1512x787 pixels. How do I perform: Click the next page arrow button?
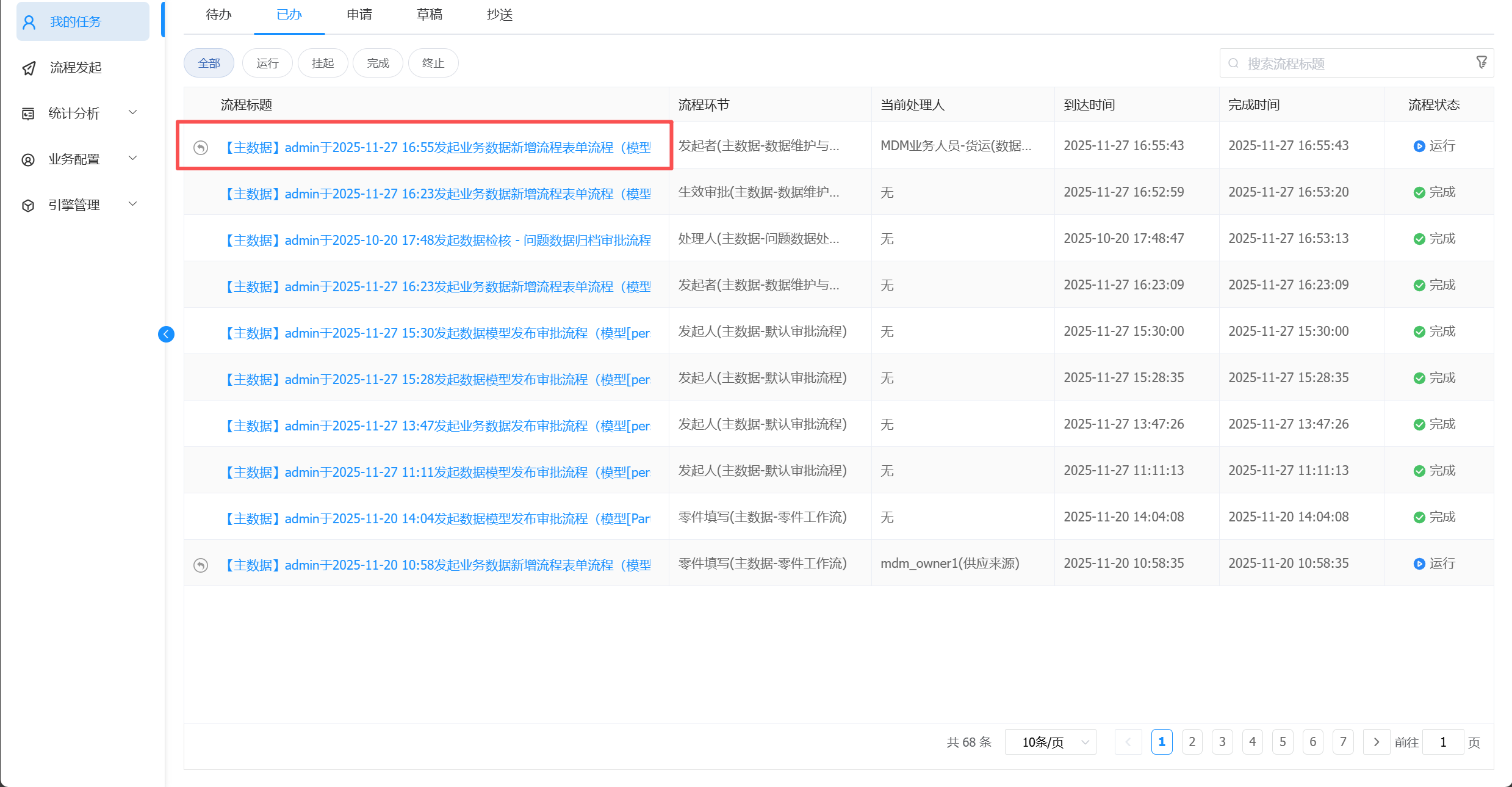[1376, 742]
